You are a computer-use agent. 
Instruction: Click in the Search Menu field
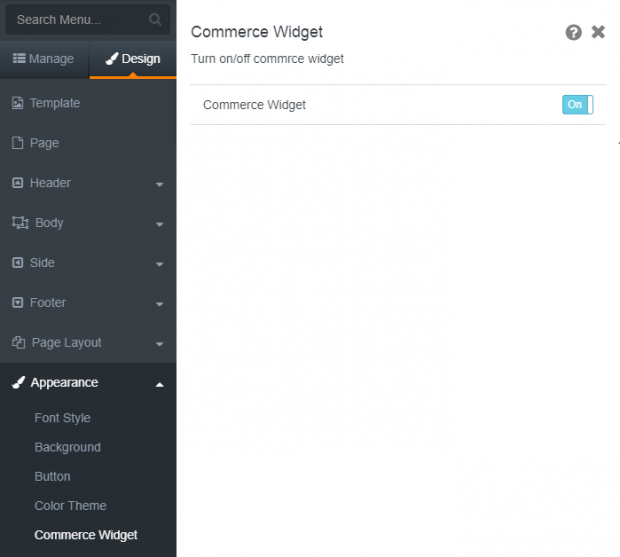pos(87,19)
